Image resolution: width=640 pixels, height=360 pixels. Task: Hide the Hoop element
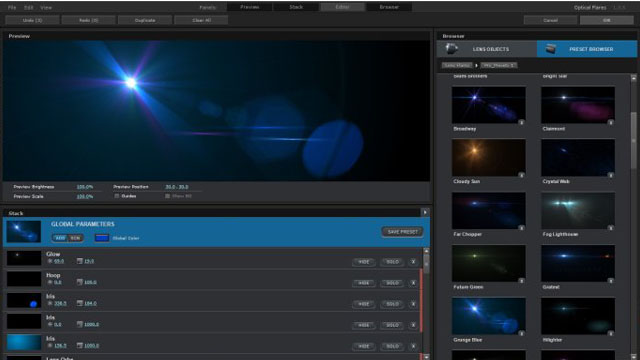pyautogui.click(x=364, y=283)
